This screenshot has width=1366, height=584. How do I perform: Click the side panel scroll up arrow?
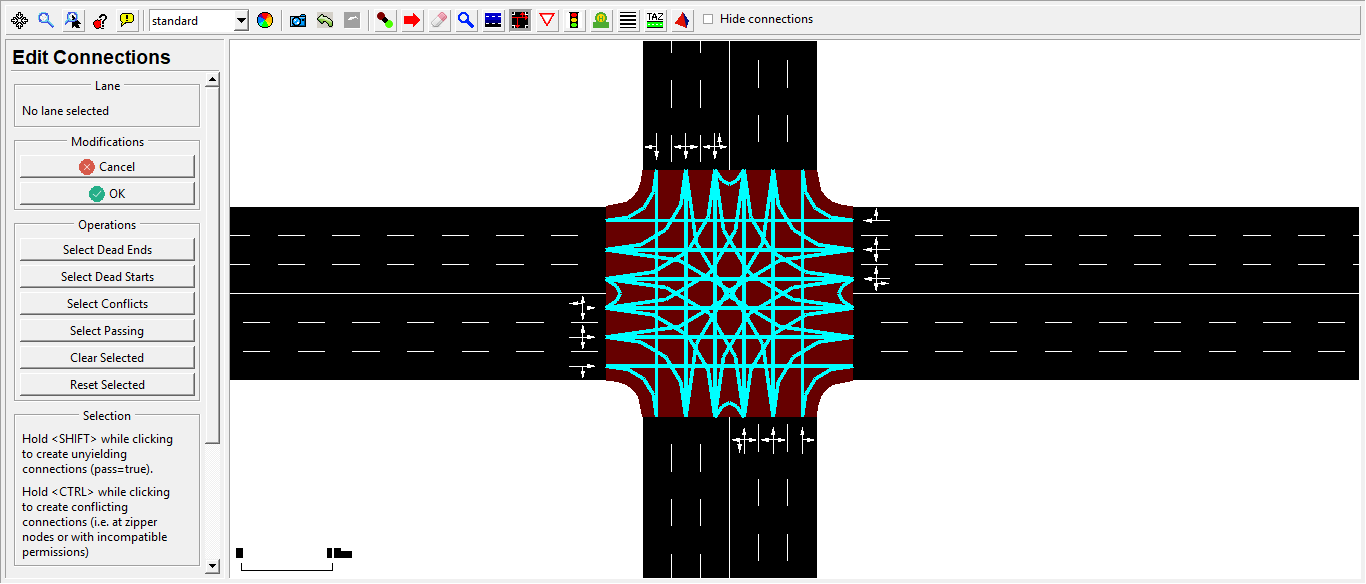coord(212,80)
